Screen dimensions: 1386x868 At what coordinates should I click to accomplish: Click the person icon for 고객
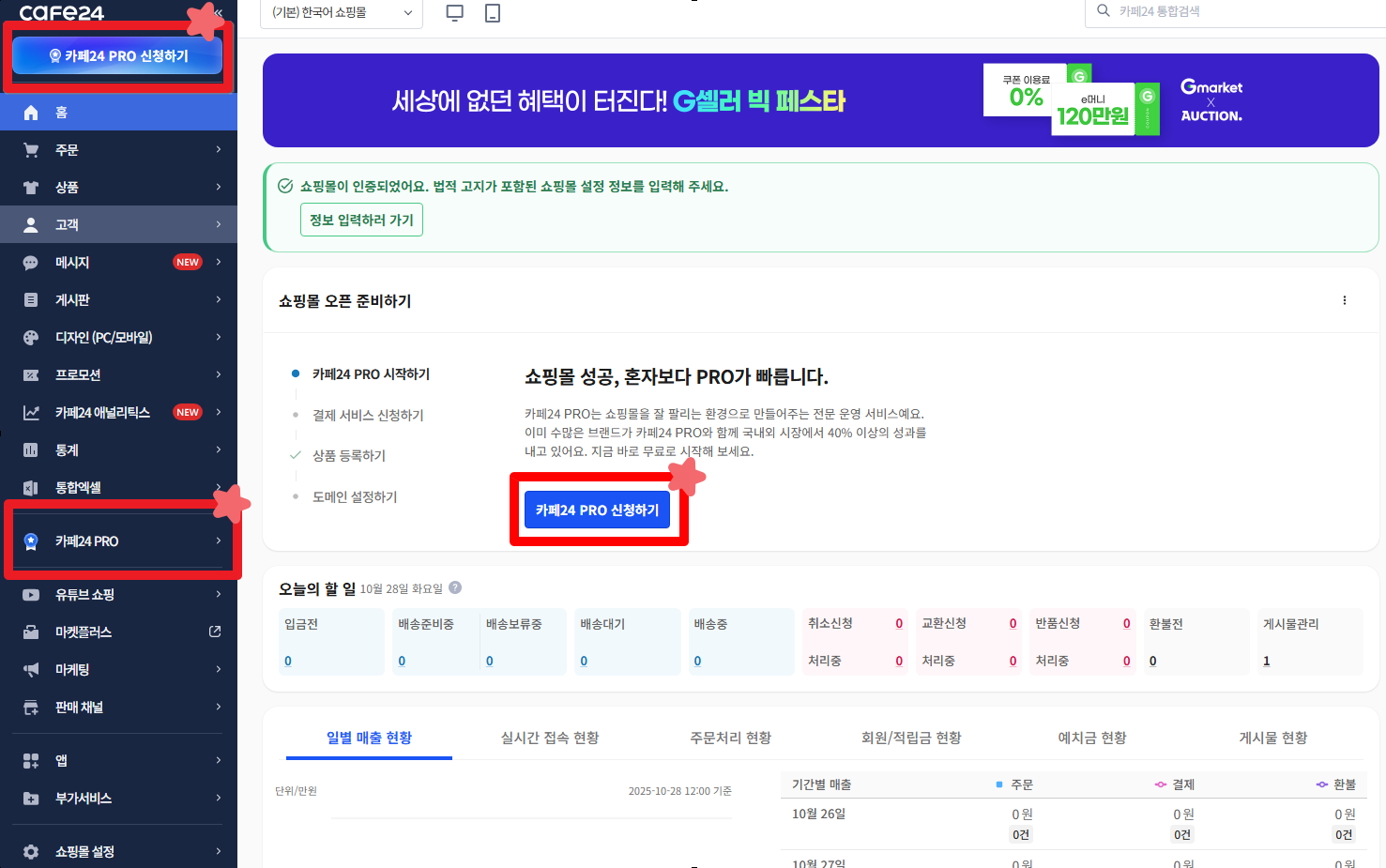(x=31, y=225)
